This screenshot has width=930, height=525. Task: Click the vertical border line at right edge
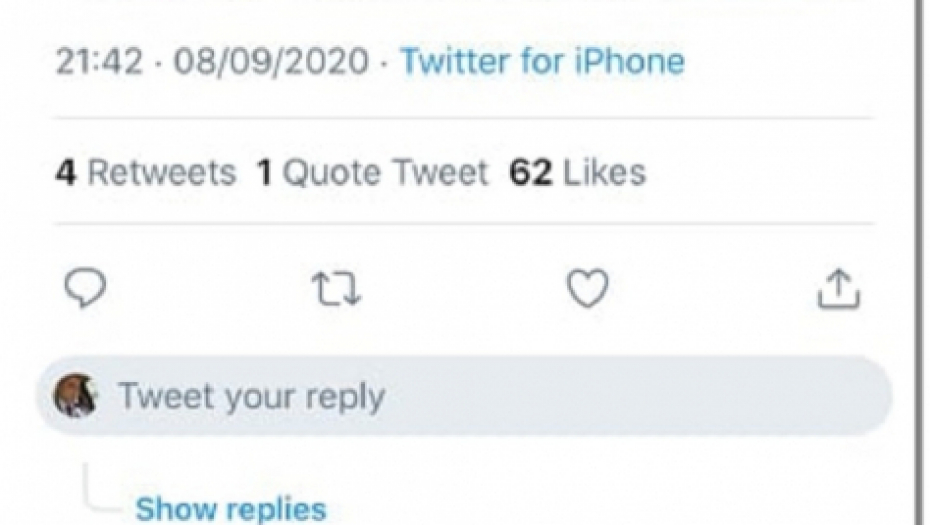pos(919,260)
